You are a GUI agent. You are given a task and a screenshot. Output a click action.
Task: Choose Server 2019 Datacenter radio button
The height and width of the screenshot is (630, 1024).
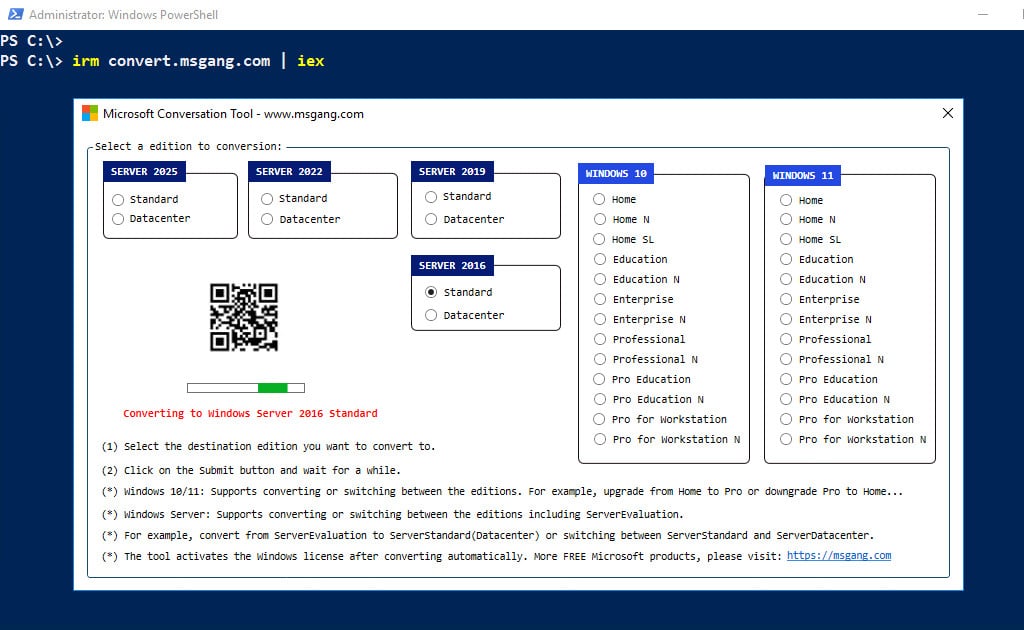(x=431, y=219)
